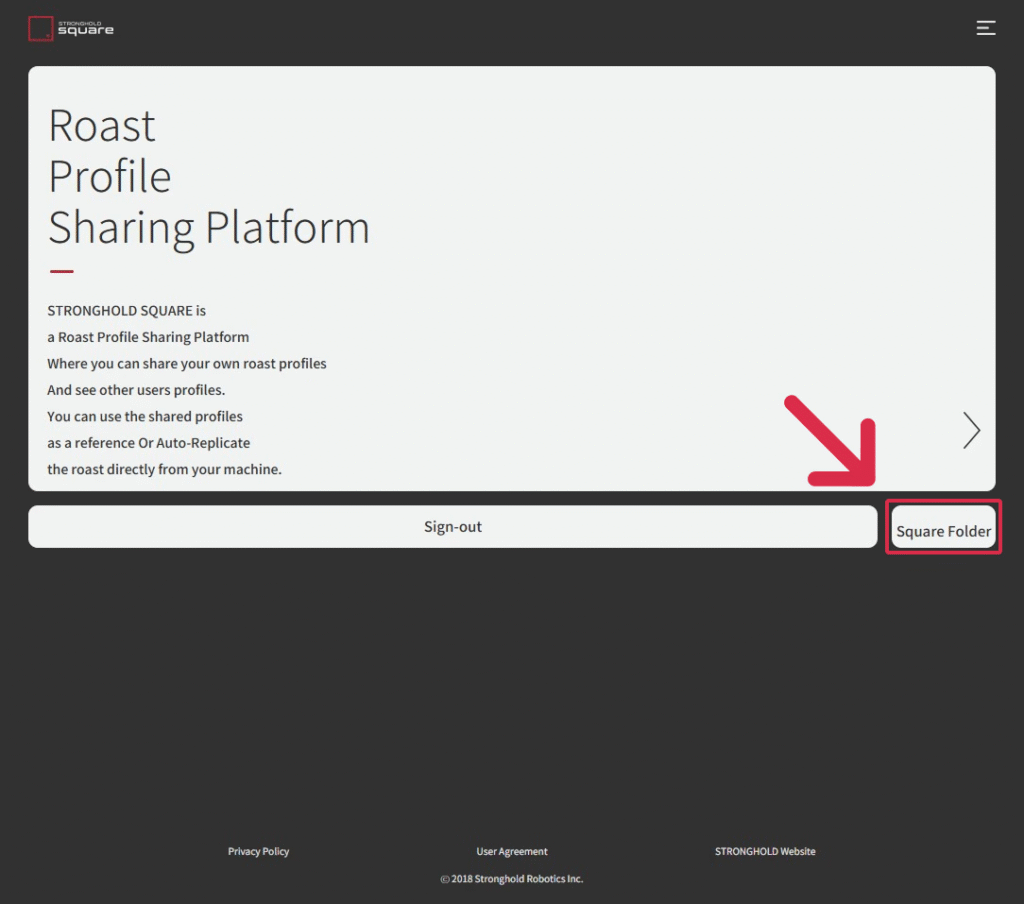The width and height of the screenshot is (1024, 904).
Task: Open the hamburger menu icon
Action: 985,28
